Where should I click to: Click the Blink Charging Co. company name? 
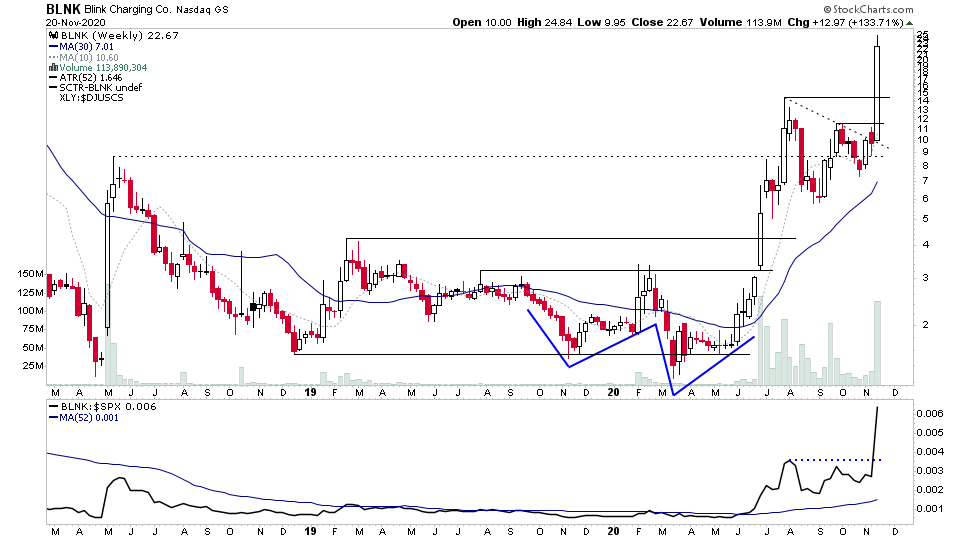click(x=128, y=10)
